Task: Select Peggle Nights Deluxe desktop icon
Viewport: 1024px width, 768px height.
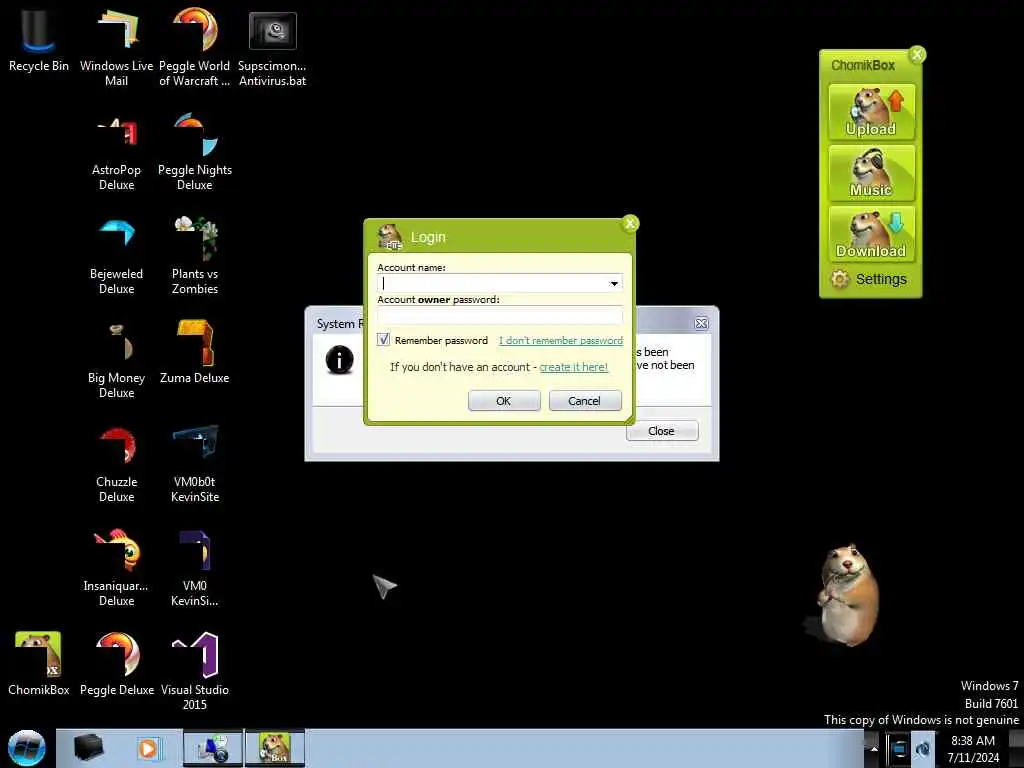Action: [x=195, y=153]
